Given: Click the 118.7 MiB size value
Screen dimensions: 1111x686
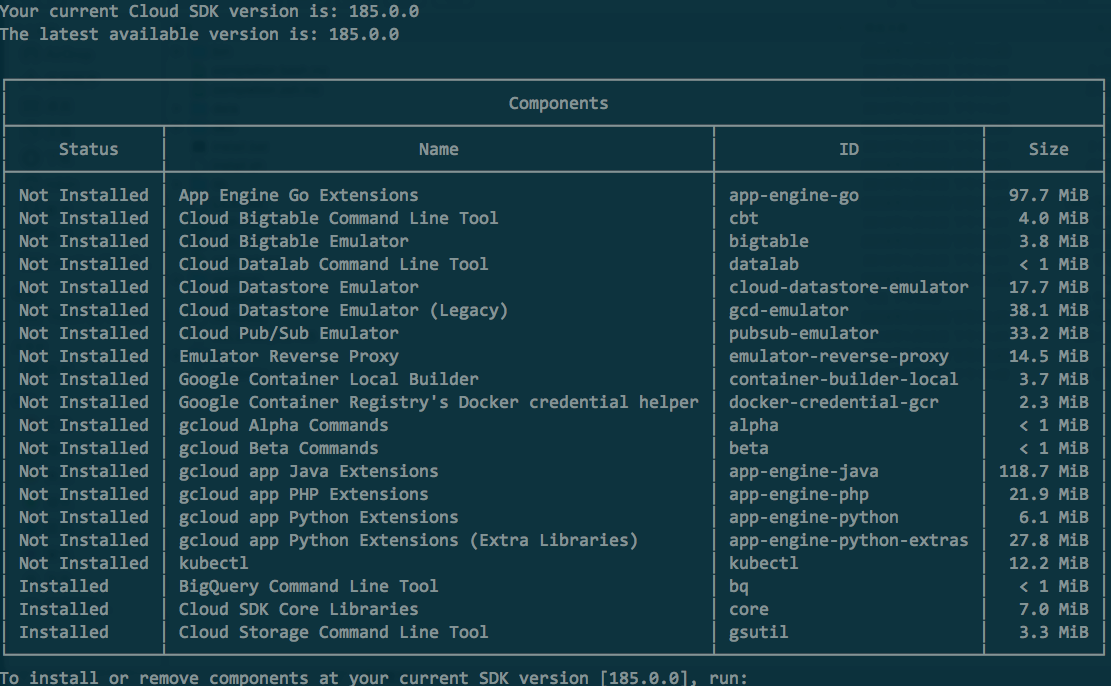Looking at the screenshot, I should [x=1043, y=471].
